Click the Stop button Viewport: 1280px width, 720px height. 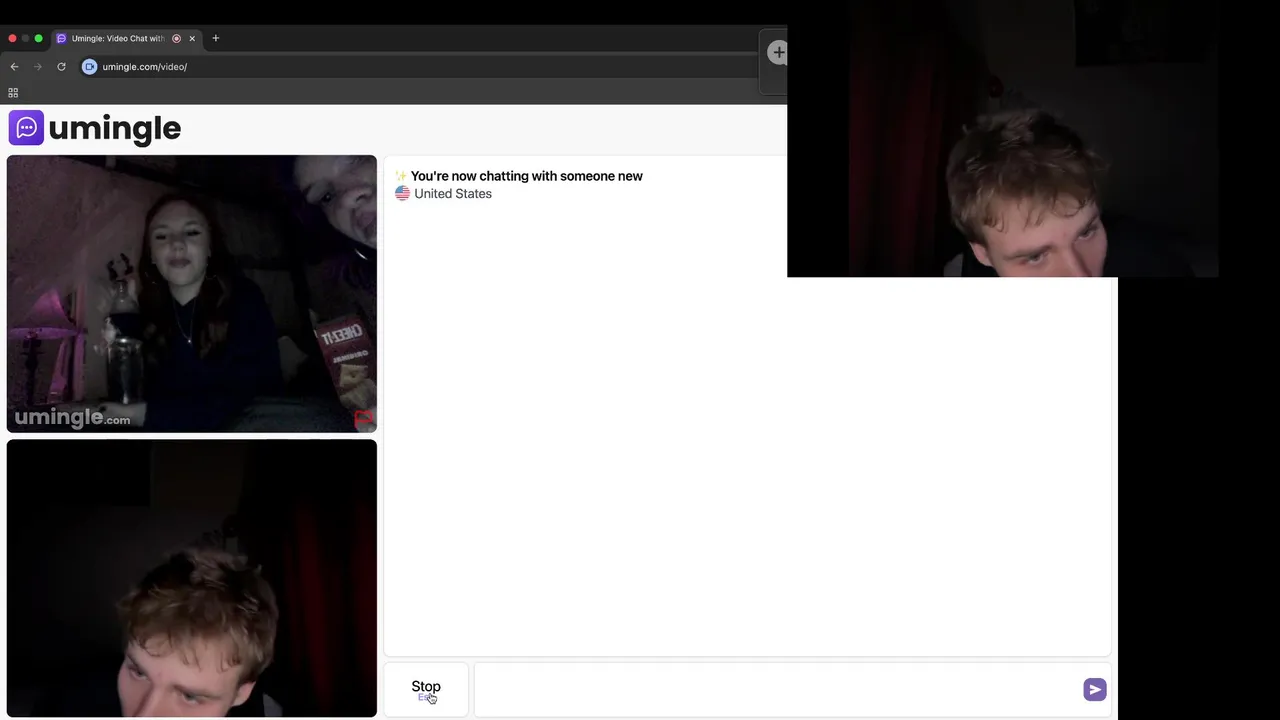[426, 689]
